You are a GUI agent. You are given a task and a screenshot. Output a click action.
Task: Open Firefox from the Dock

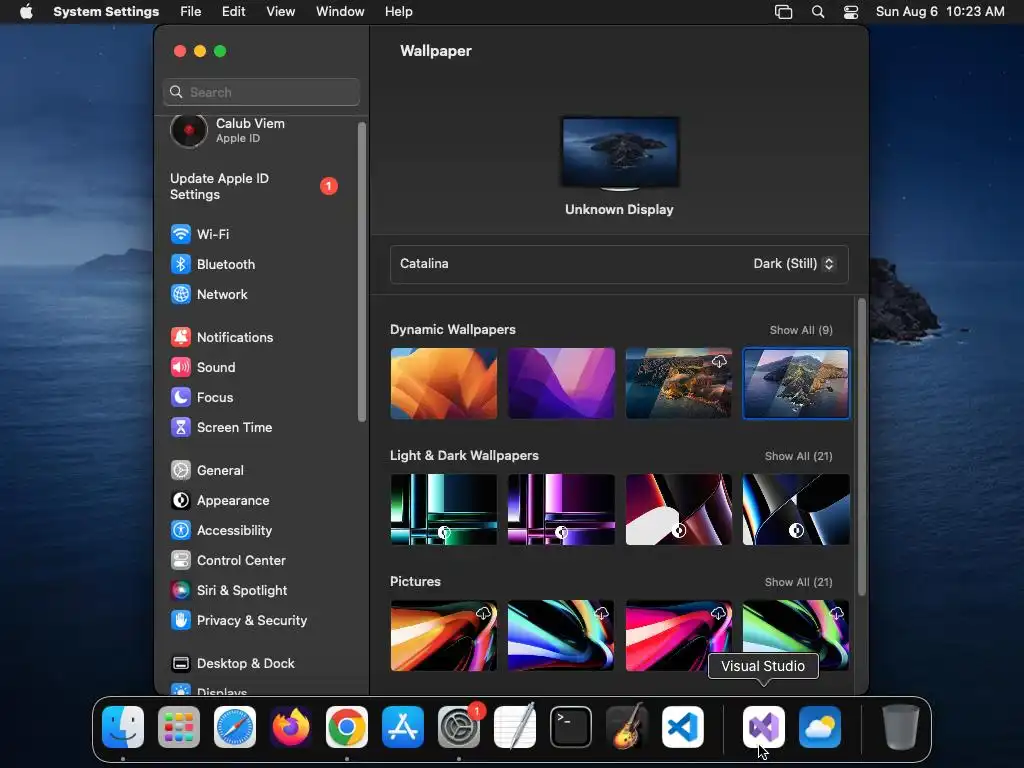(x=291, y=727)
